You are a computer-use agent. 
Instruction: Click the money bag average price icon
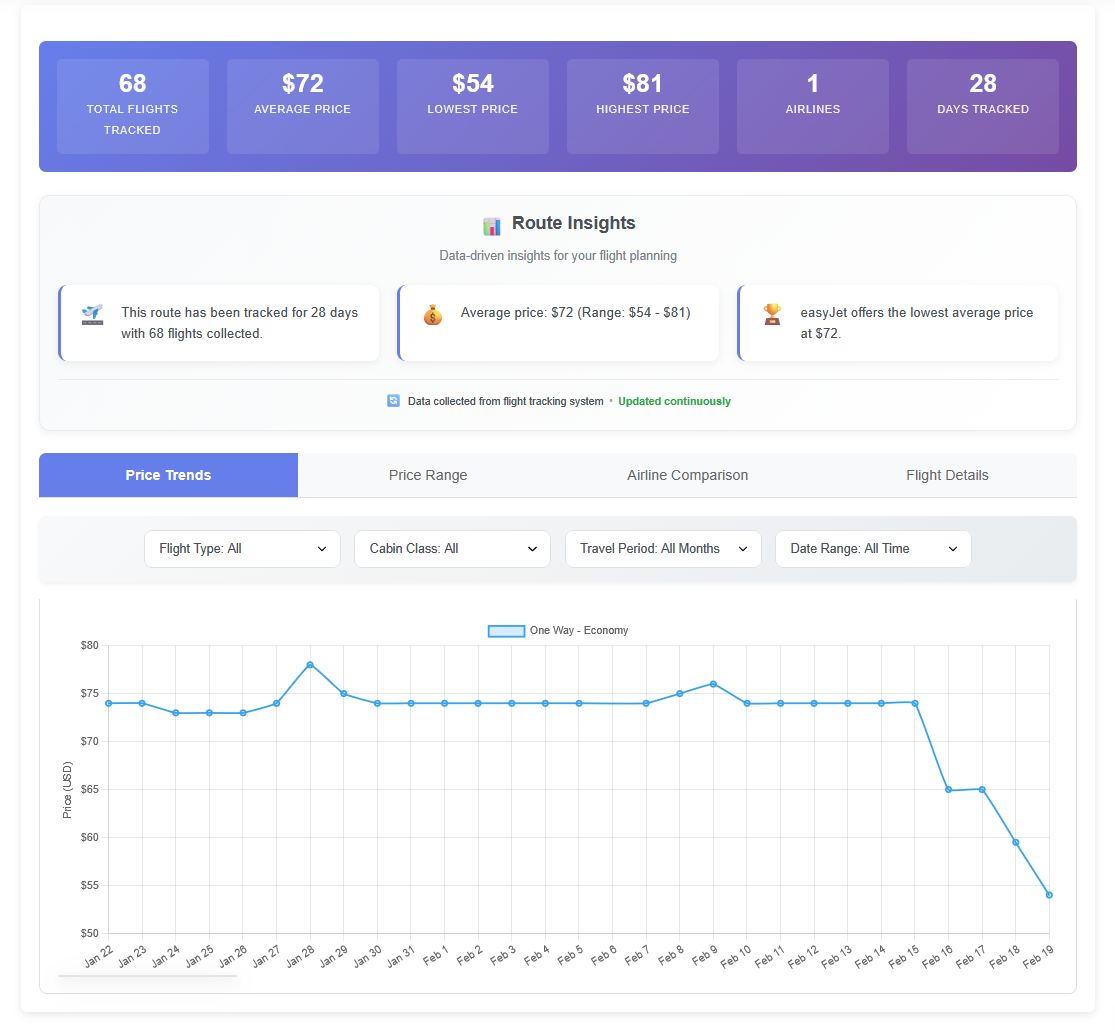(432, 315)
